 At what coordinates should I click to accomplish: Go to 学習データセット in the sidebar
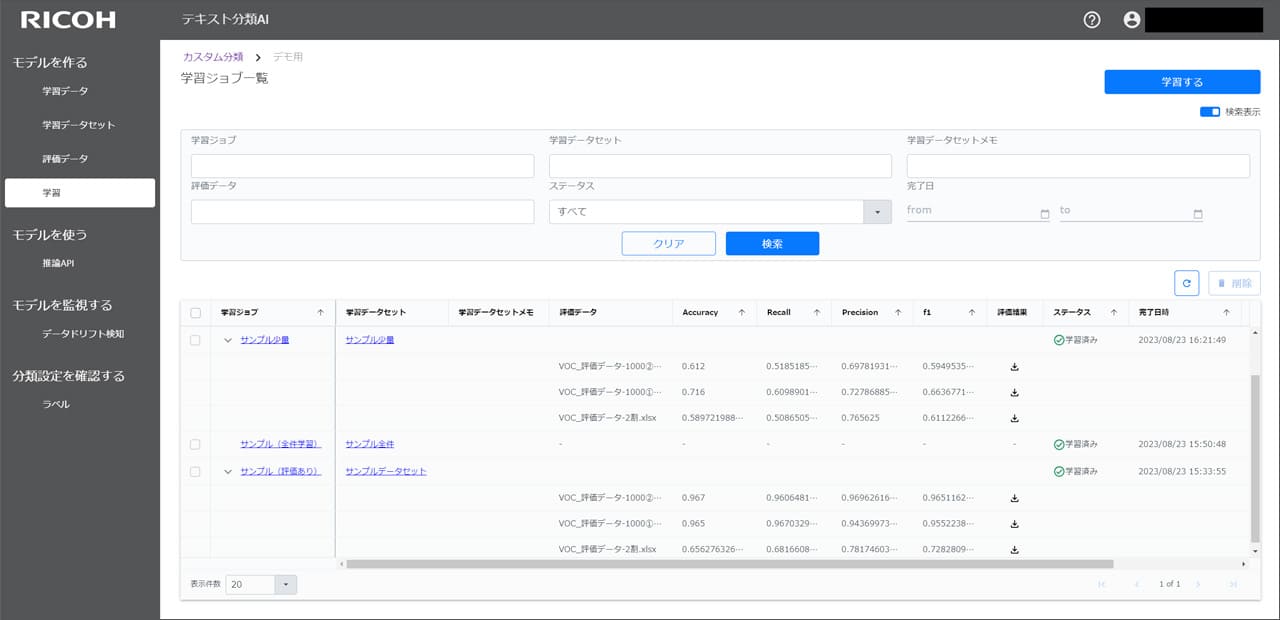[x=79, y=125]
